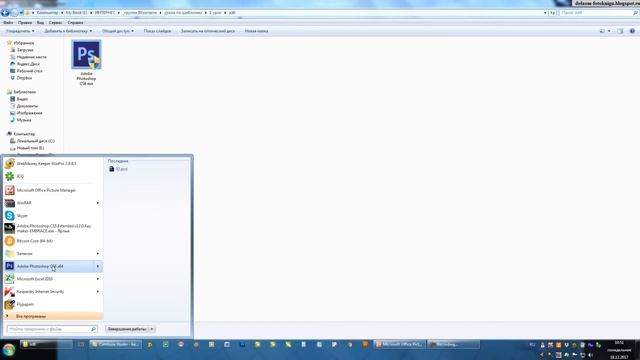Click the Windows Start orb
Screen dimensions: 640x360
tap(9, 350)
